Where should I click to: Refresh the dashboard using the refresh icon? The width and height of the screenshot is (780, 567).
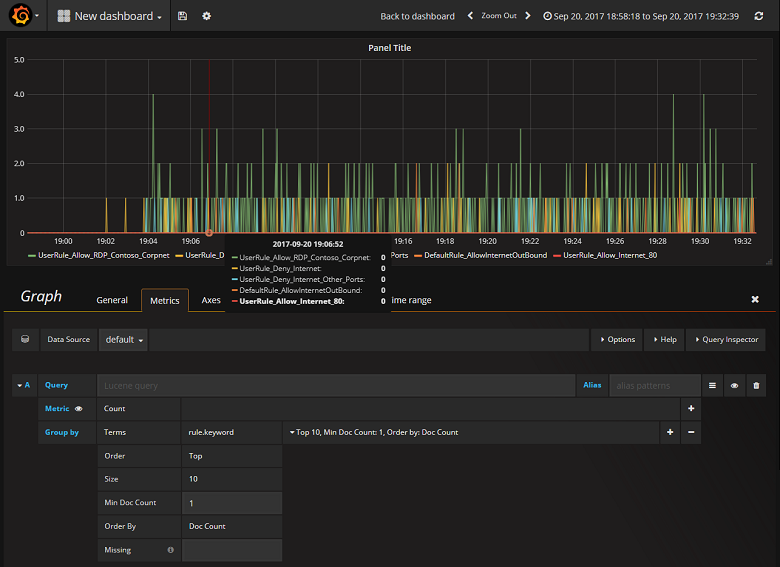(758, 16)
